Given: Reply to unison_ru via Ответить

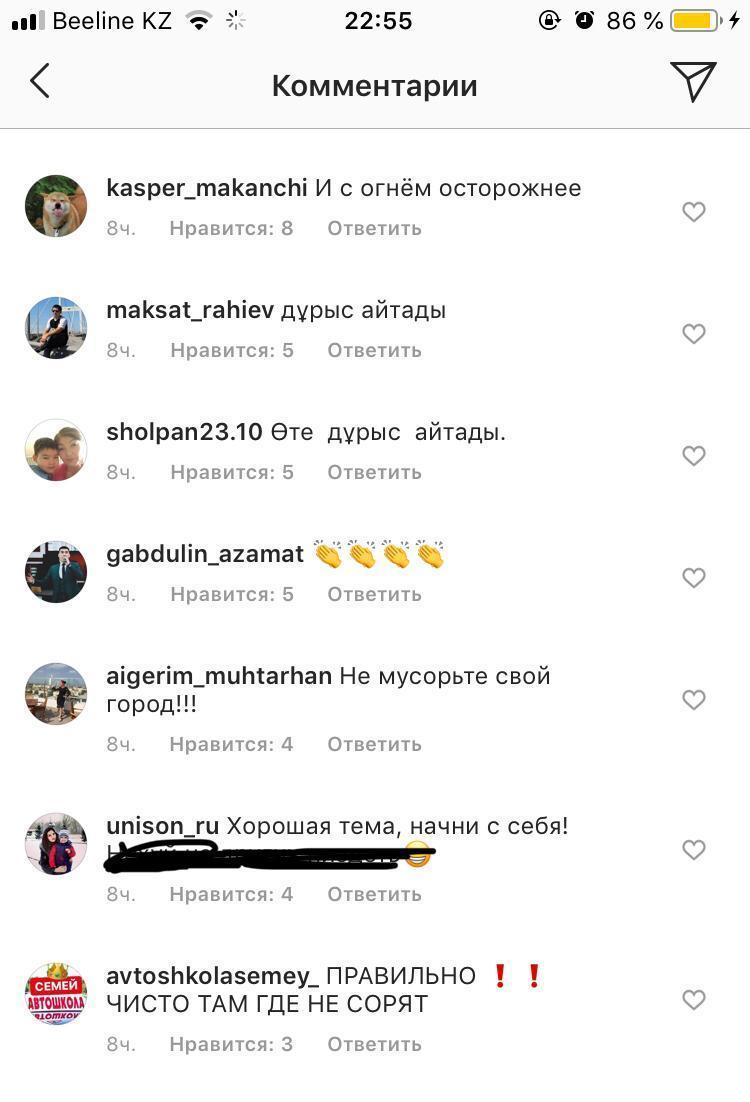Looking at the screenshot, I should (x=374, y=895).
